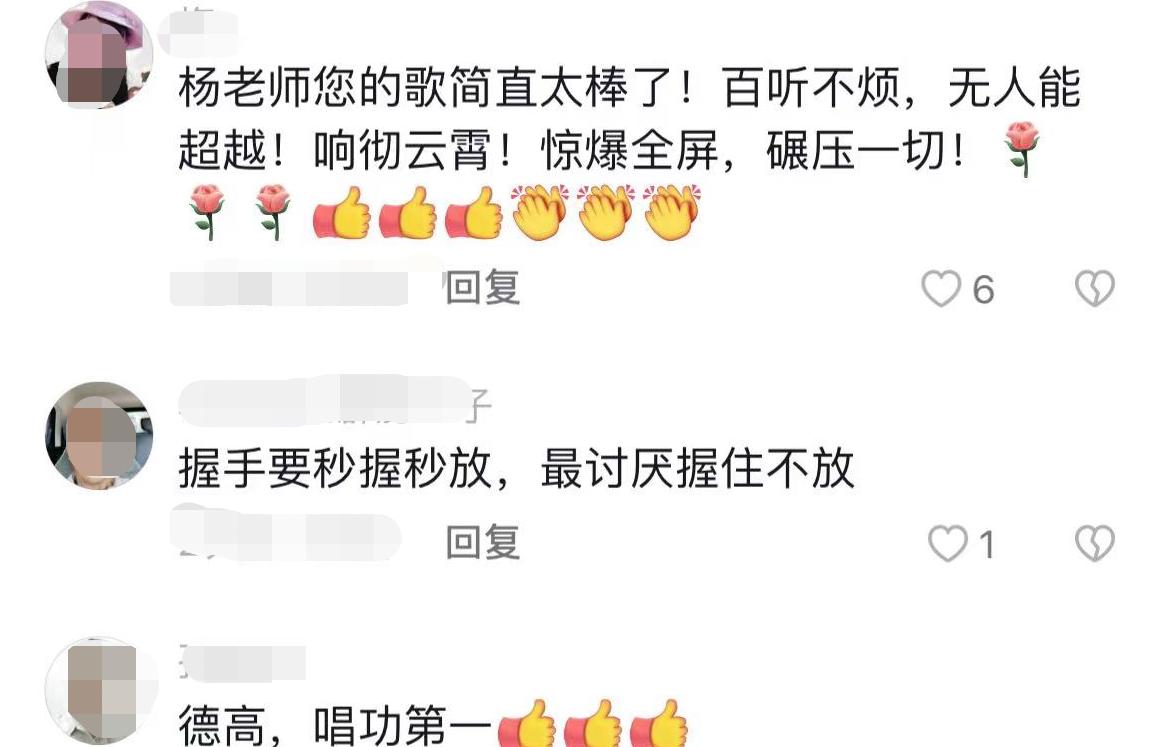
Task: Open second commenter's avatar in car
Action: [x=99, y=436]
